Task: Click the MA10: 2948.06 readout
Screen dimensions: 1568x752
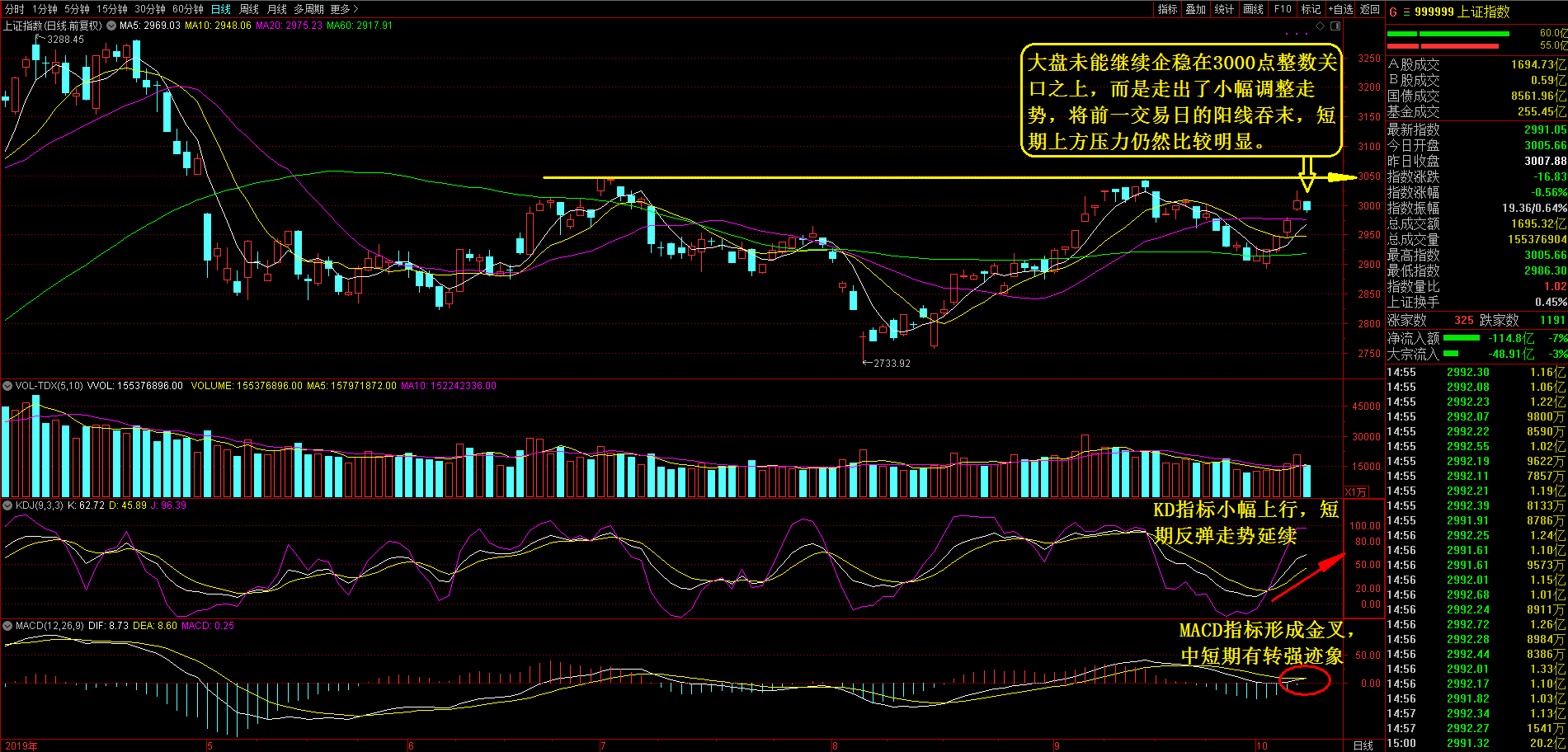Action: pyautogui.click(x=218, y=26)
